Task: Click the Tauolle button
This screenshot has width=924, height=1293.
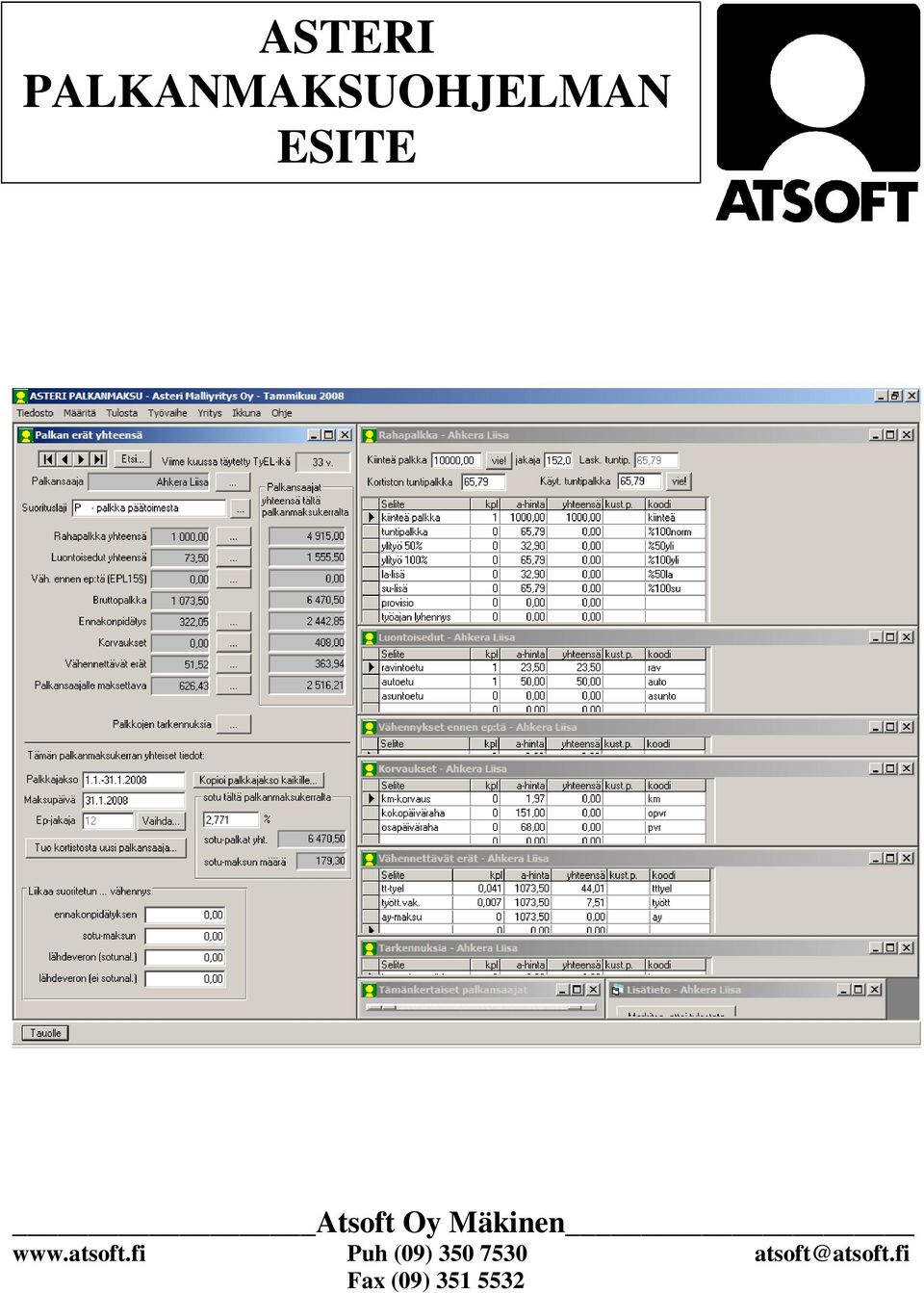Action: 45,1033
